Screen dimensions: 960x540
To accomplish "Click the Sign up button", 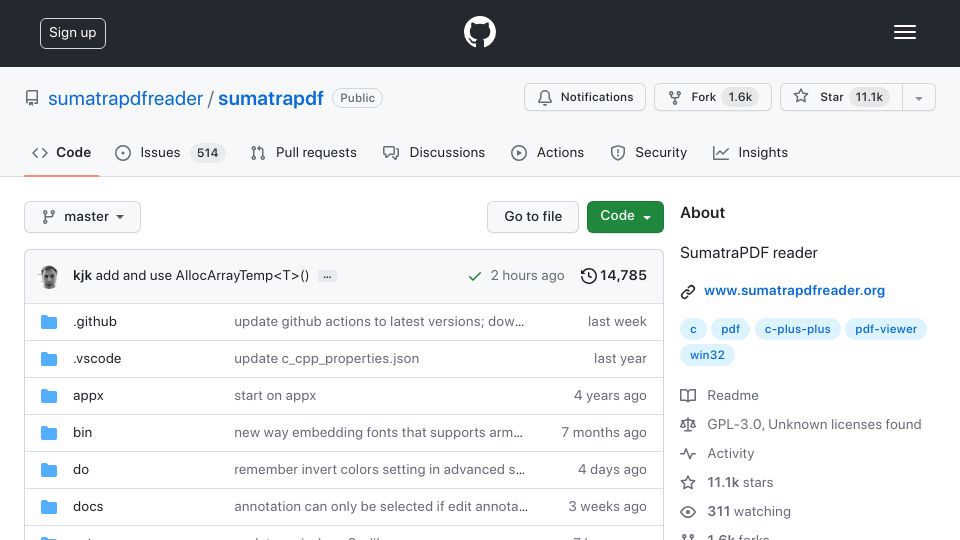I will tap(73, 33).
